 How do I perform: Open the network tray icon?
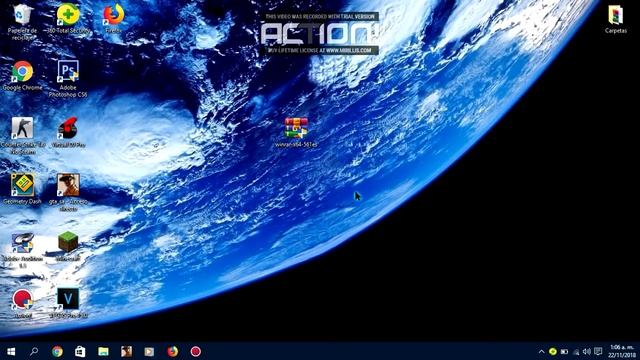click(576, 351)
